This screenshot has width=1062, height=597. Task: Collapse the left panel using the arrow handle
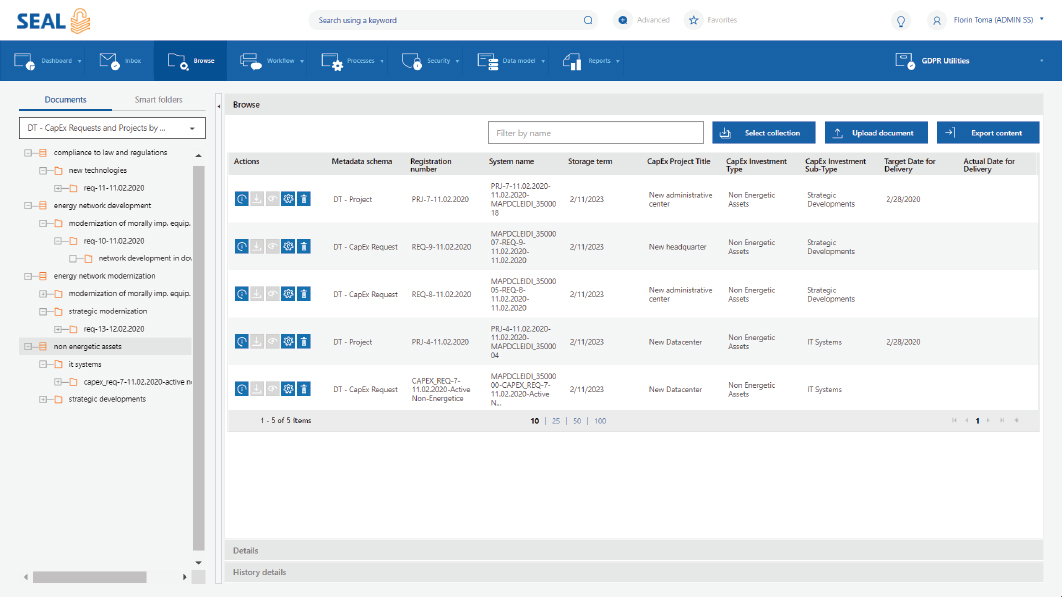click(218, 104)
